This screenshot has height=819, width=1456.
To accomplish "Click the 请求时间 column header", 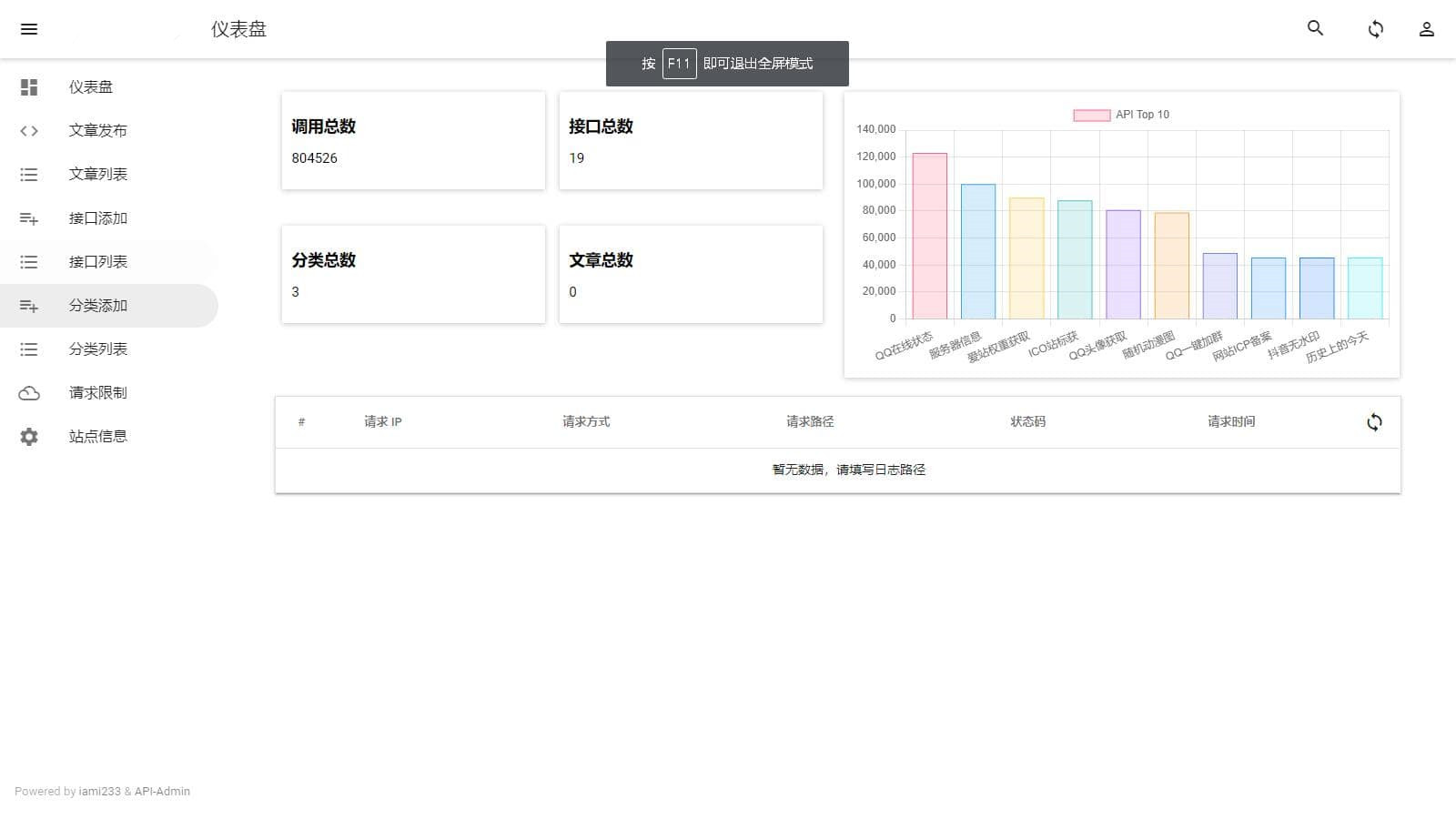I will (x=1231, y=422).
